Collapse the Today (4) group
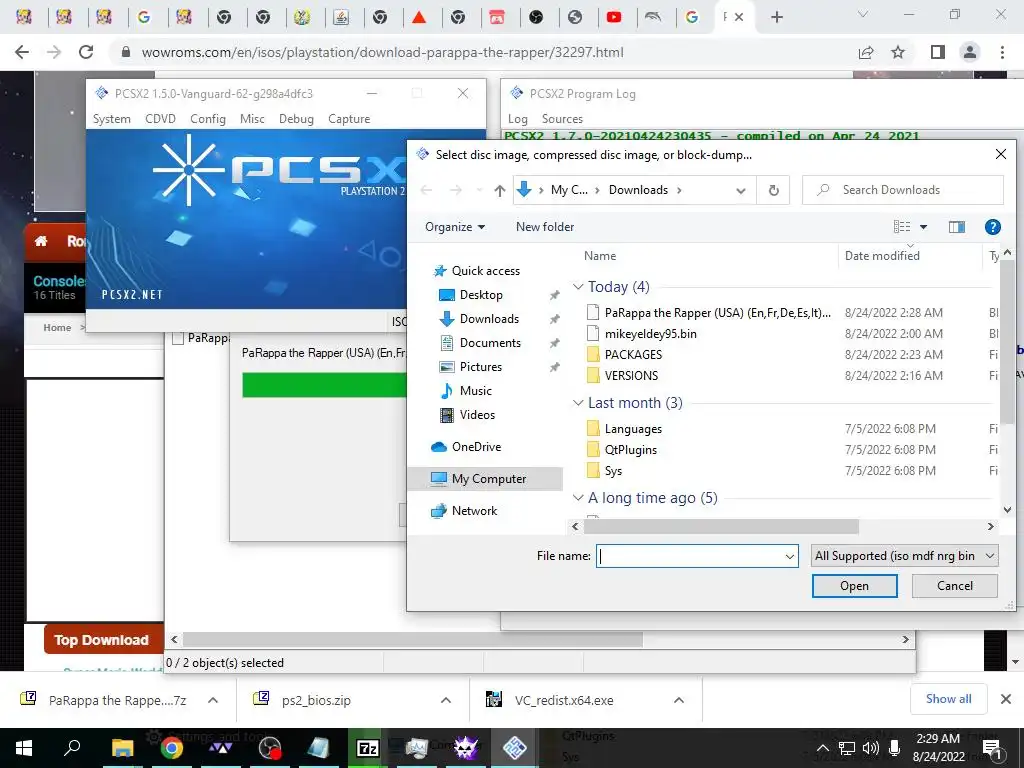 [x=577, y=287]
